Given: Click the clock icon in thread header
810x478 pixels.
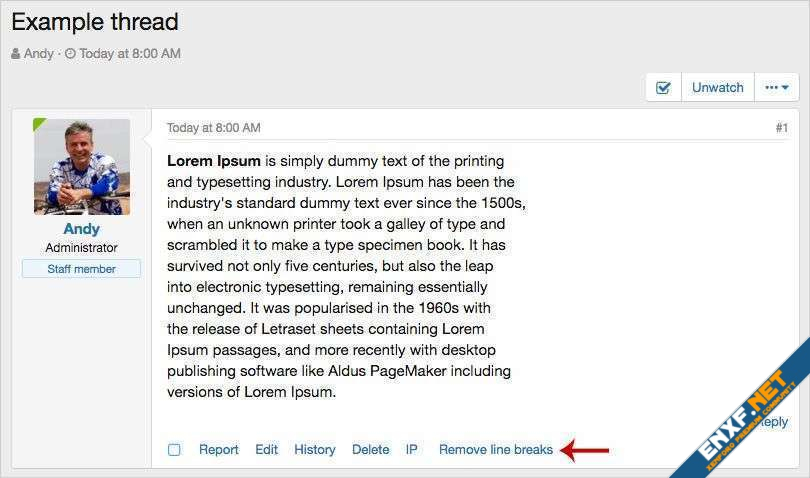Looking at the screenshot, I should (x=70, y=54).
